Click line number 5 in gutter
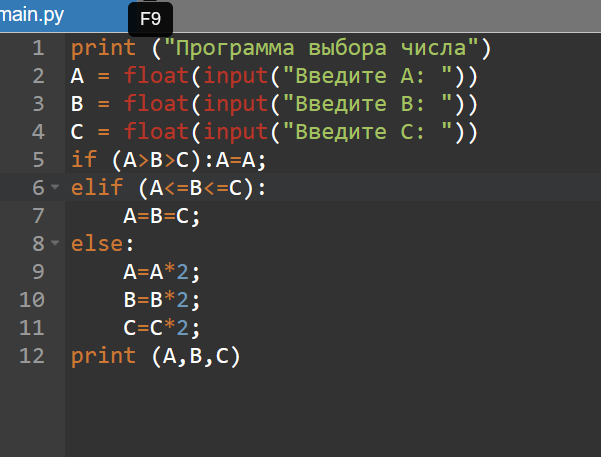Viewport: 601px width, 457px height. (38, 159)
